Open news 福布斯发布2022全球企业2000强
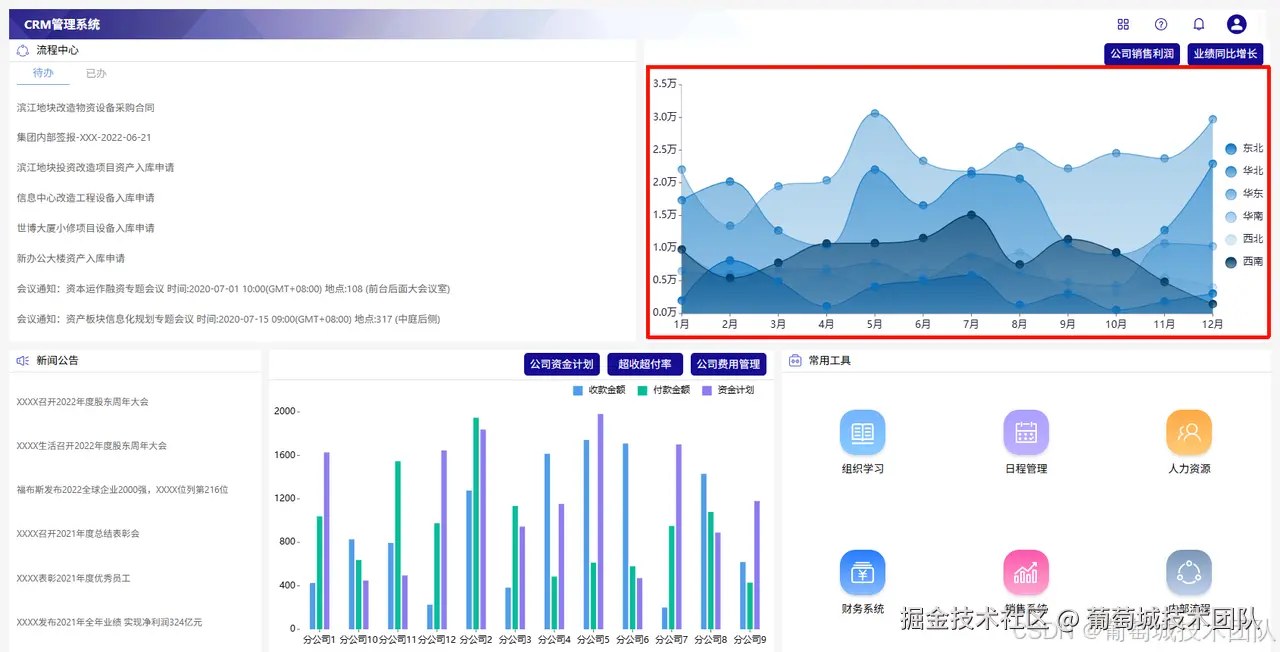The height and width of the screenshot is (652, 1280). pyautogui.click(x=123, y=489)
